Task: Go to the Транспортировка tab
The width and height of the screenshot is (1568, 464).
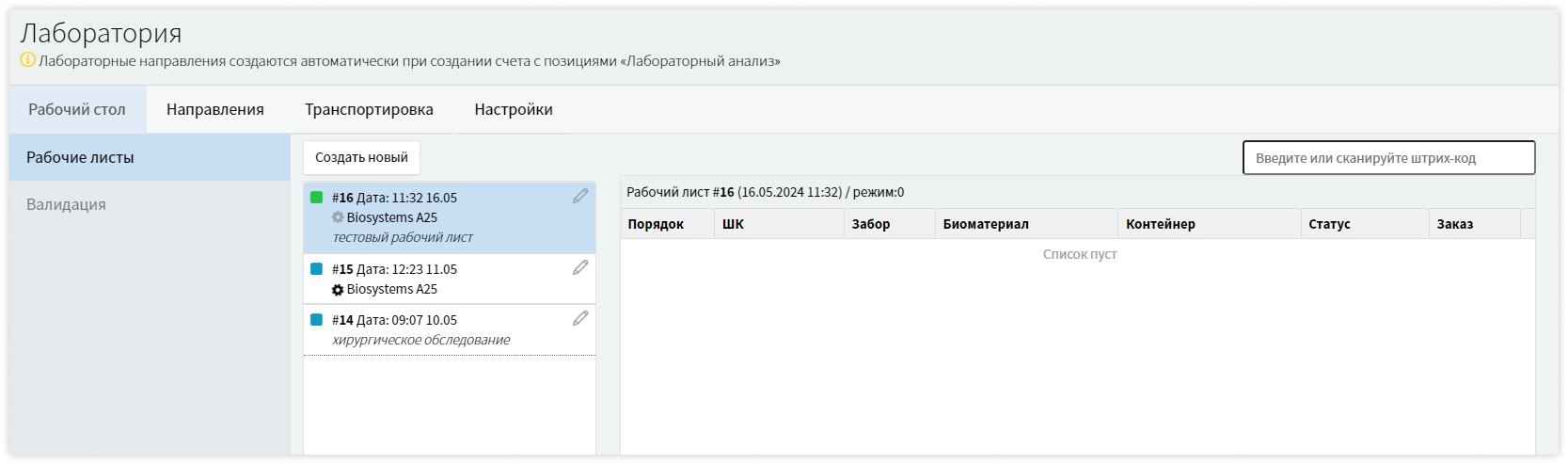Action: click(x=369, y=109)
